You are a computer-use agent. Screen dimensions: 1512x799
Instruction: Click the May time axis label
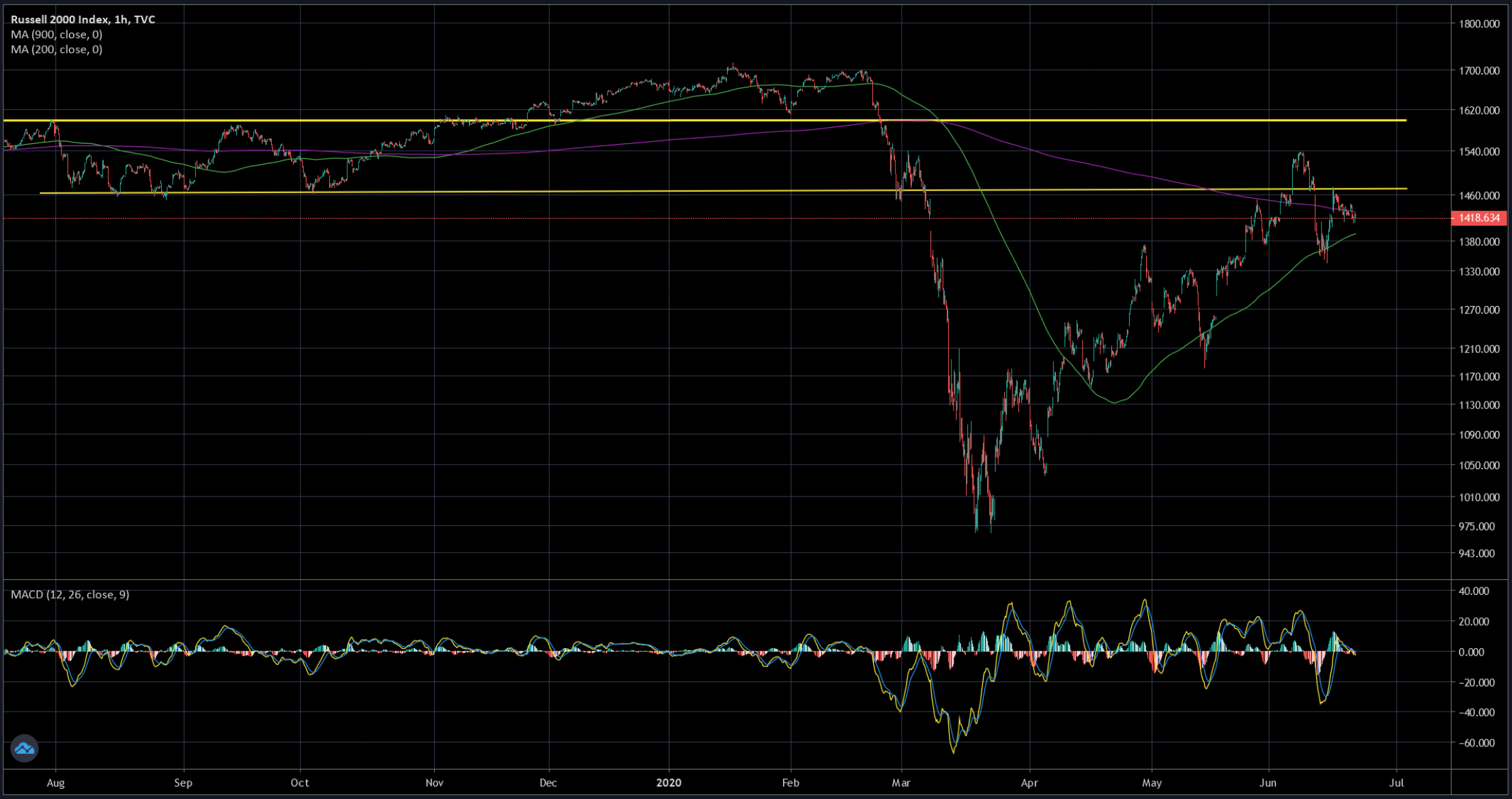(1152, 783)
